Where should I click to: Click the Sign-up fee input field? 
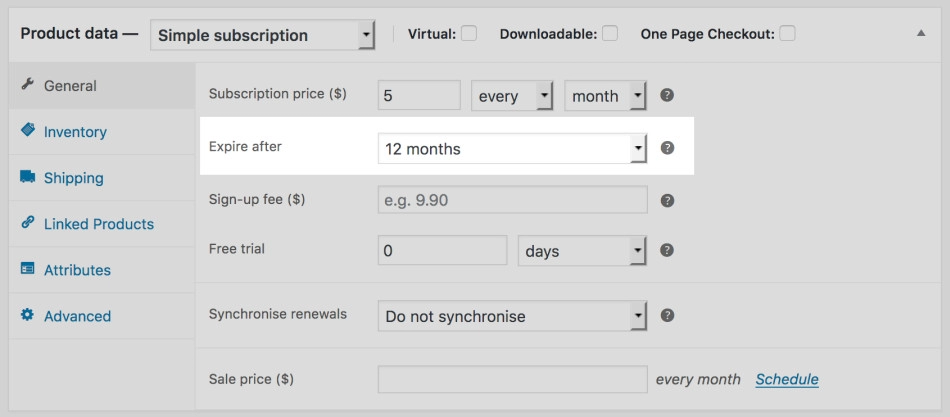tap(513, 200)
